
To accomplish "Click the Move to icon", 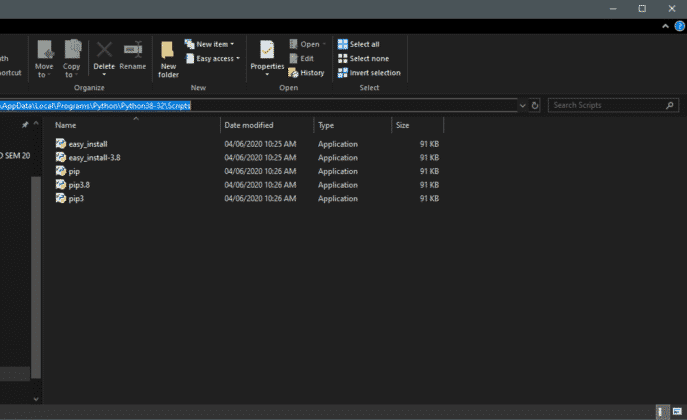I will (44, 56).
